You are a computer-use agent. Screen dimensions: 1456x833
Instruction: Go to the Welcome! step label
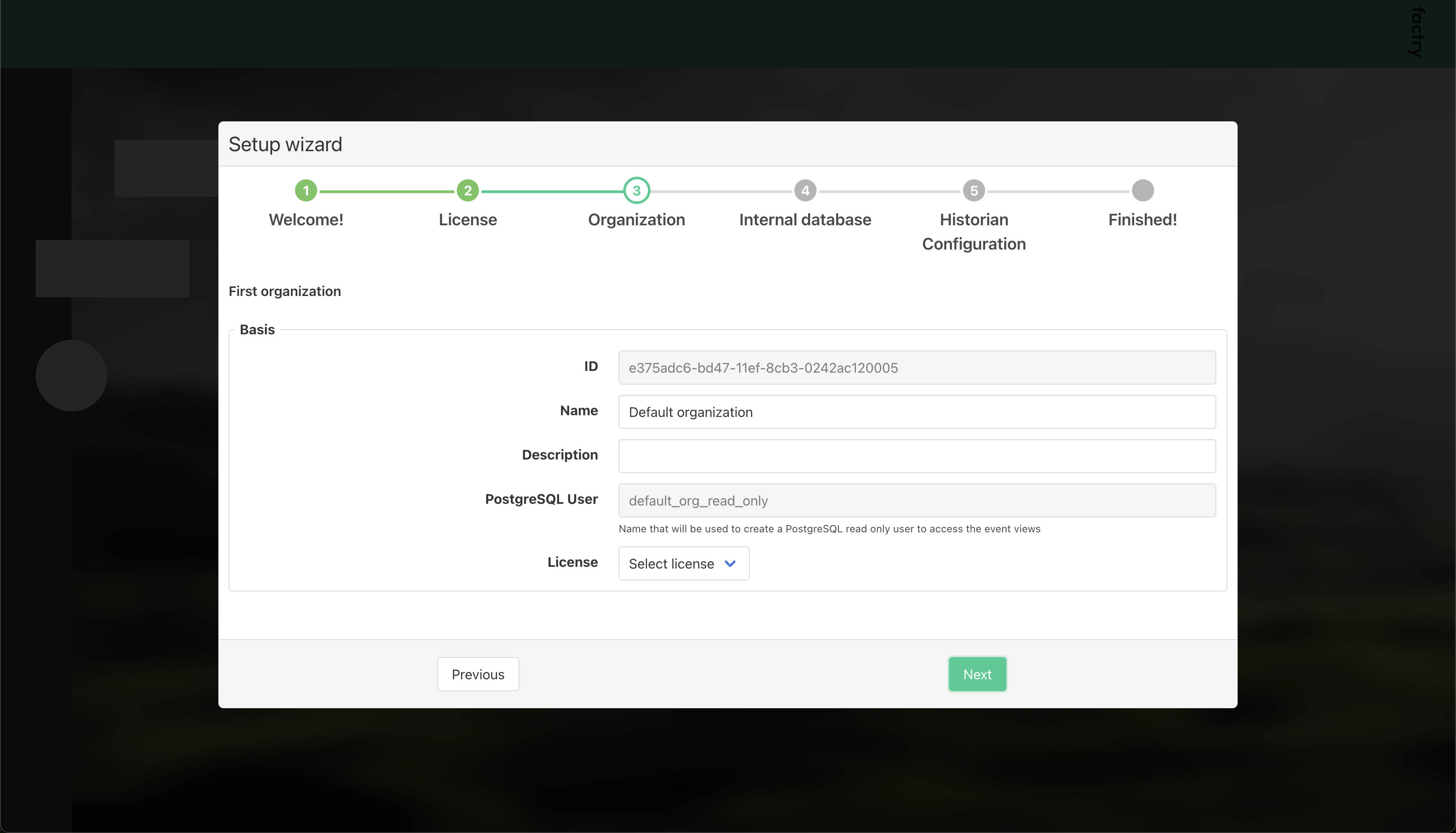(x=306, y=220)
